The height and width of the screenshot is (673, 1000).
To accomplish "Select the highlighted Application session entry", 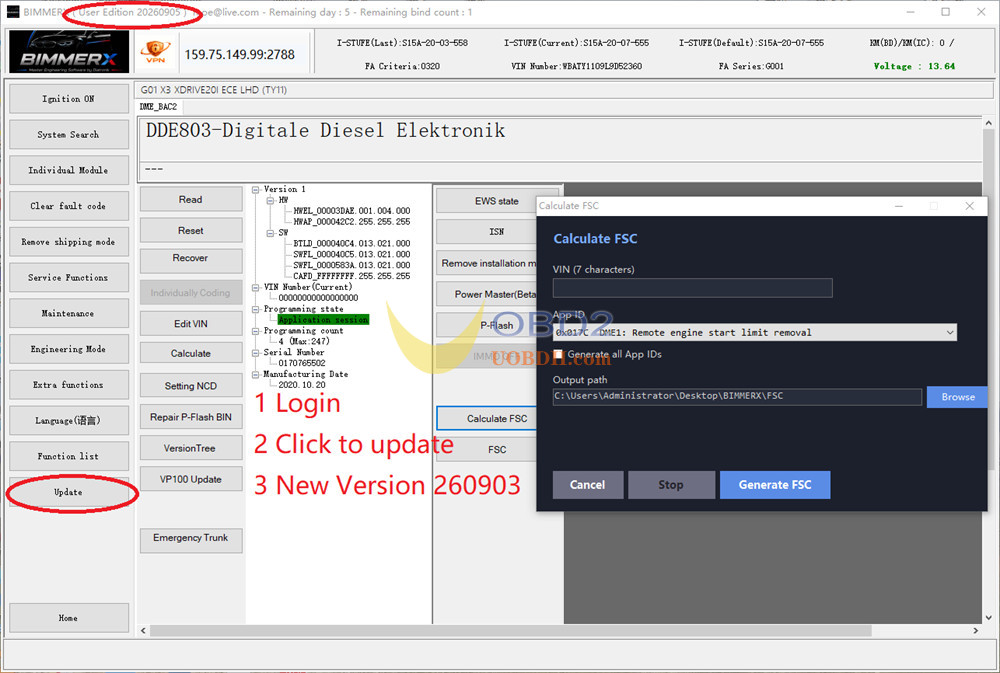I will 323,320.
